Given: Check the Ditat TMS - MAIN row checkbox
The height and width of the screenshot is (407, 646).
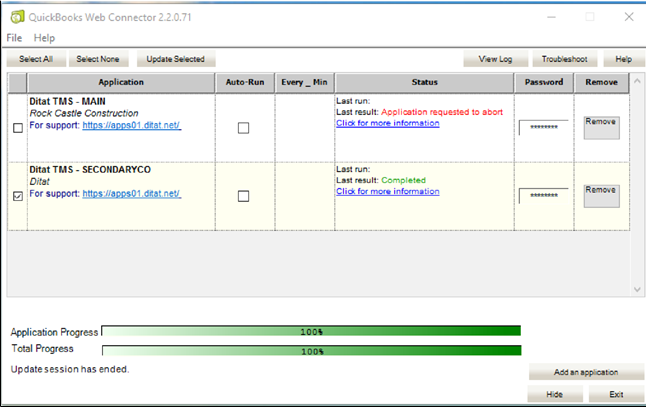Looking at the screenshot, I should (17, 128).
